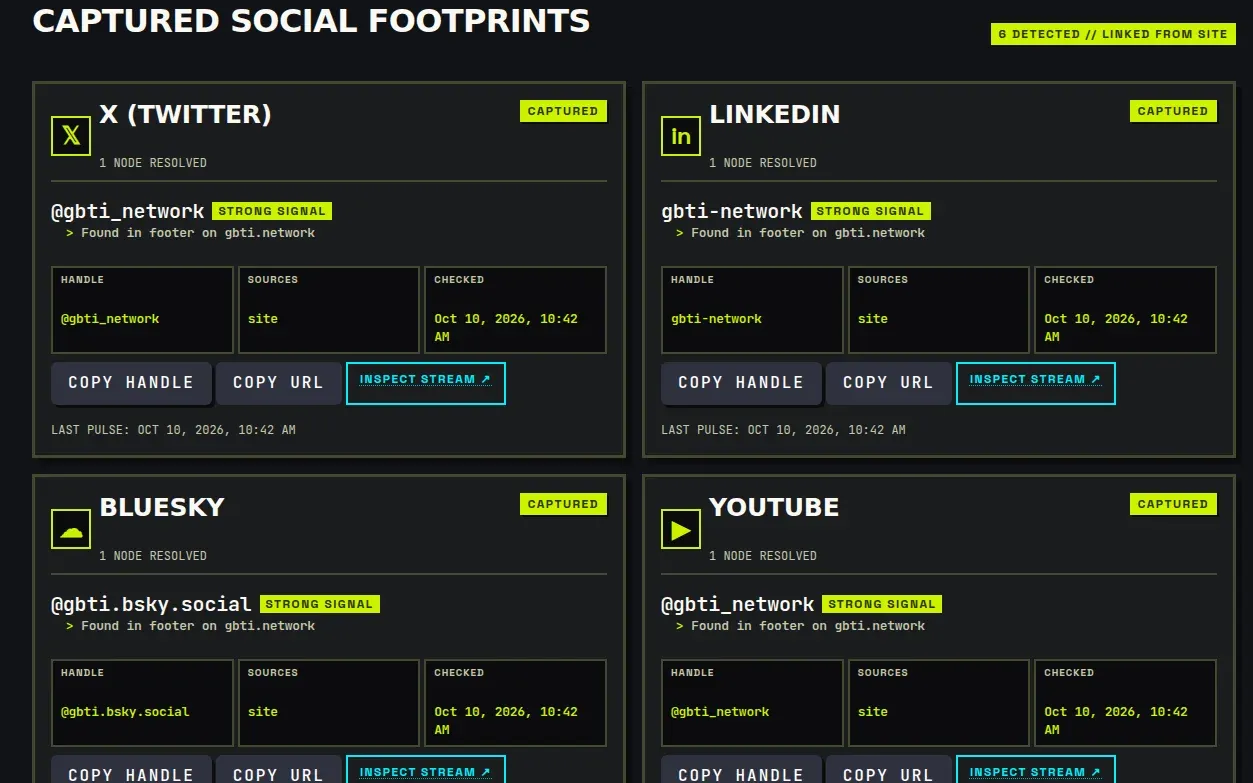1253x783 pixels.
Task: Copy the URL in the LinkedIn card
Action: [x=888, y=383]
